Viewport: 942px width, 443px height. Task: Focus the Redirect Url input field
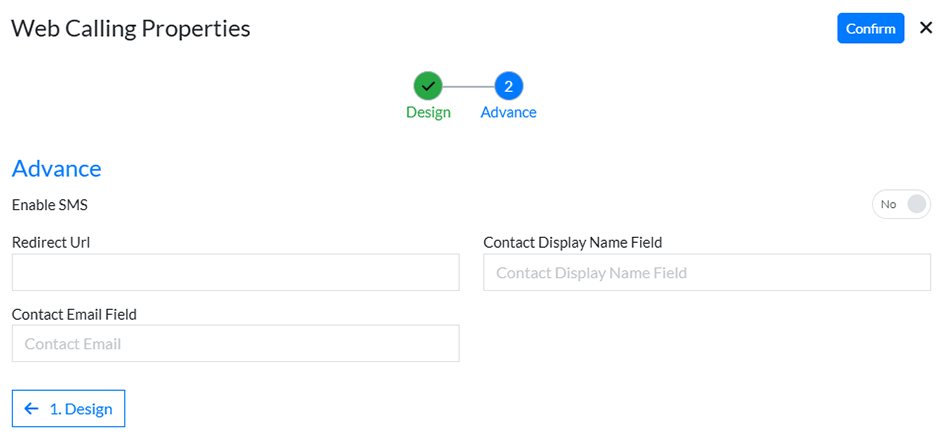coord(235,272)
